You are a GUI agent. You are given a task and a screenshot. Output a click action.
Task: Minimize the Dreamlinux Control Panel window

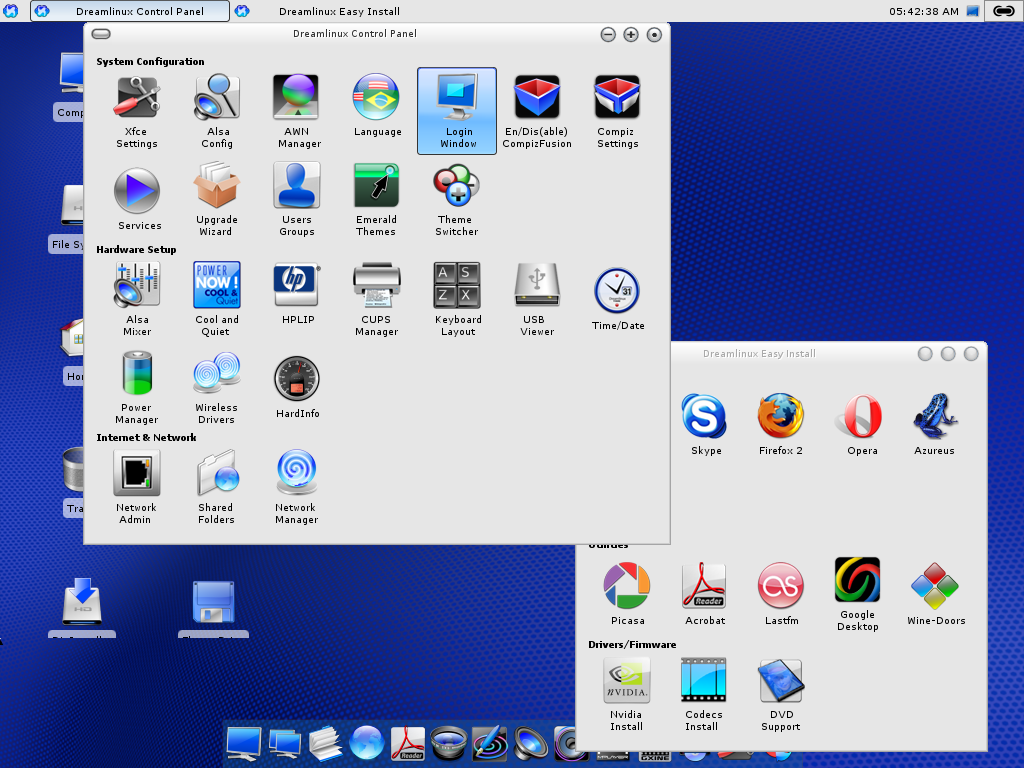pos(608,35)
